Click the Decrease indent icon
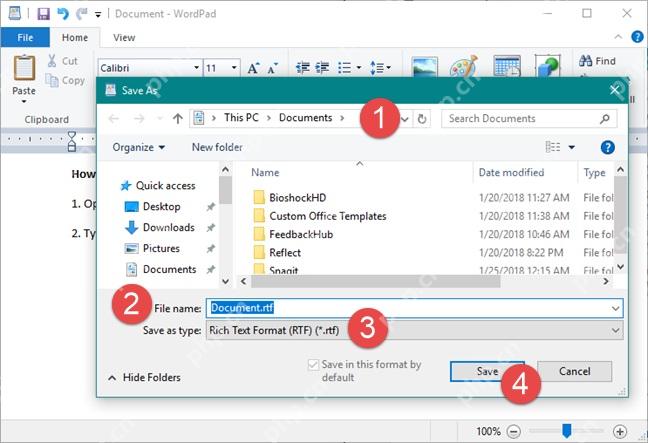Viewport: 648px width, 443px height. (303, 67)
